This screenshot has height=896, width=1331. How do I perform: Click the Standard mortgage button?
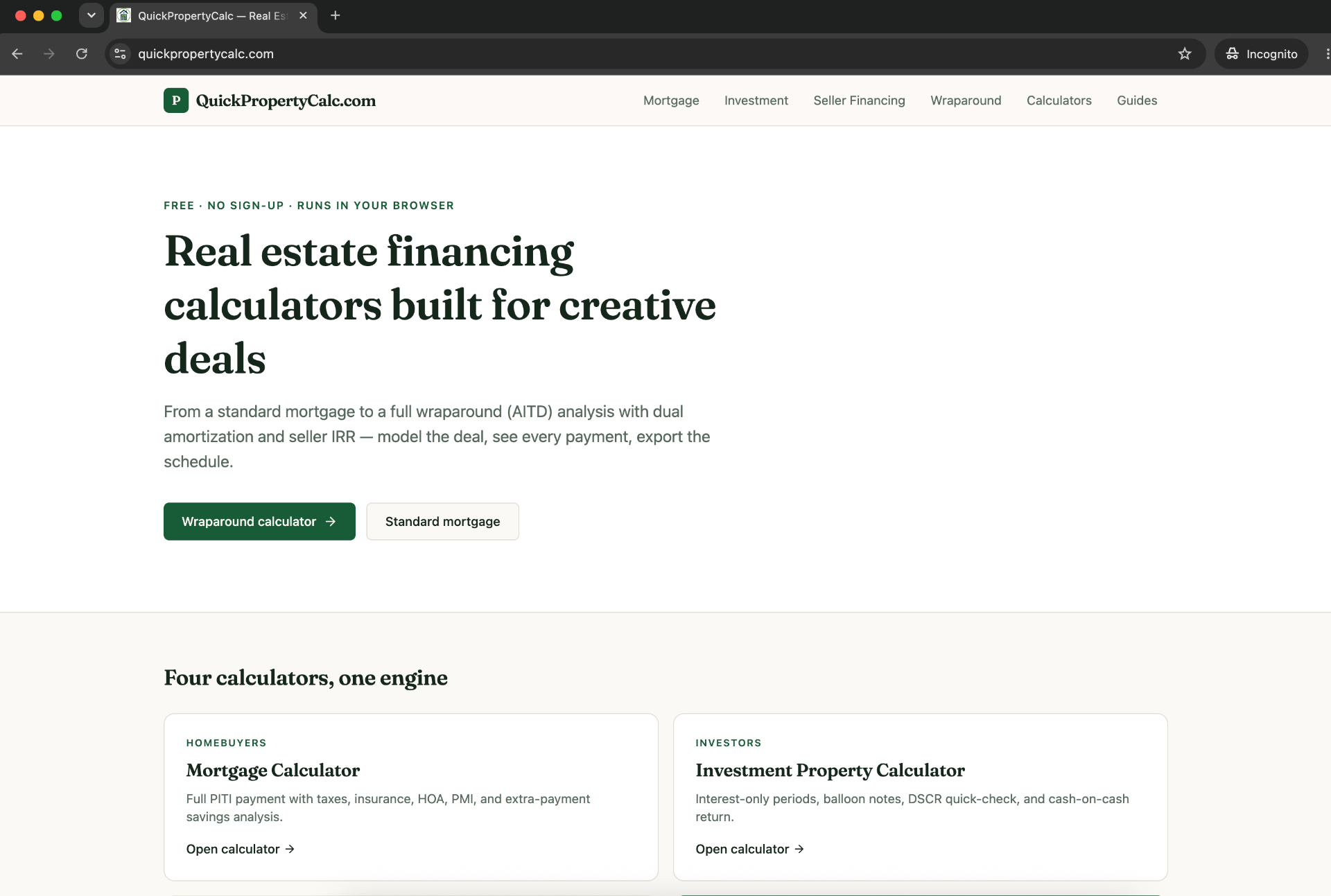tap(442, 521)
